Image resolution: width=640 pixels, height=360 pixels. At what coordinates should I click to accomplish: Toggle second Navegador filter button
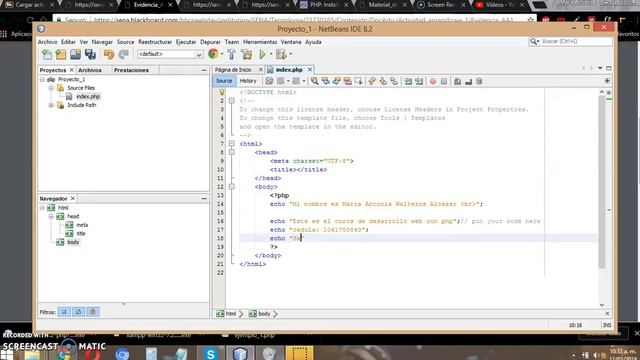pyautogui.click(x=78, y=312)
